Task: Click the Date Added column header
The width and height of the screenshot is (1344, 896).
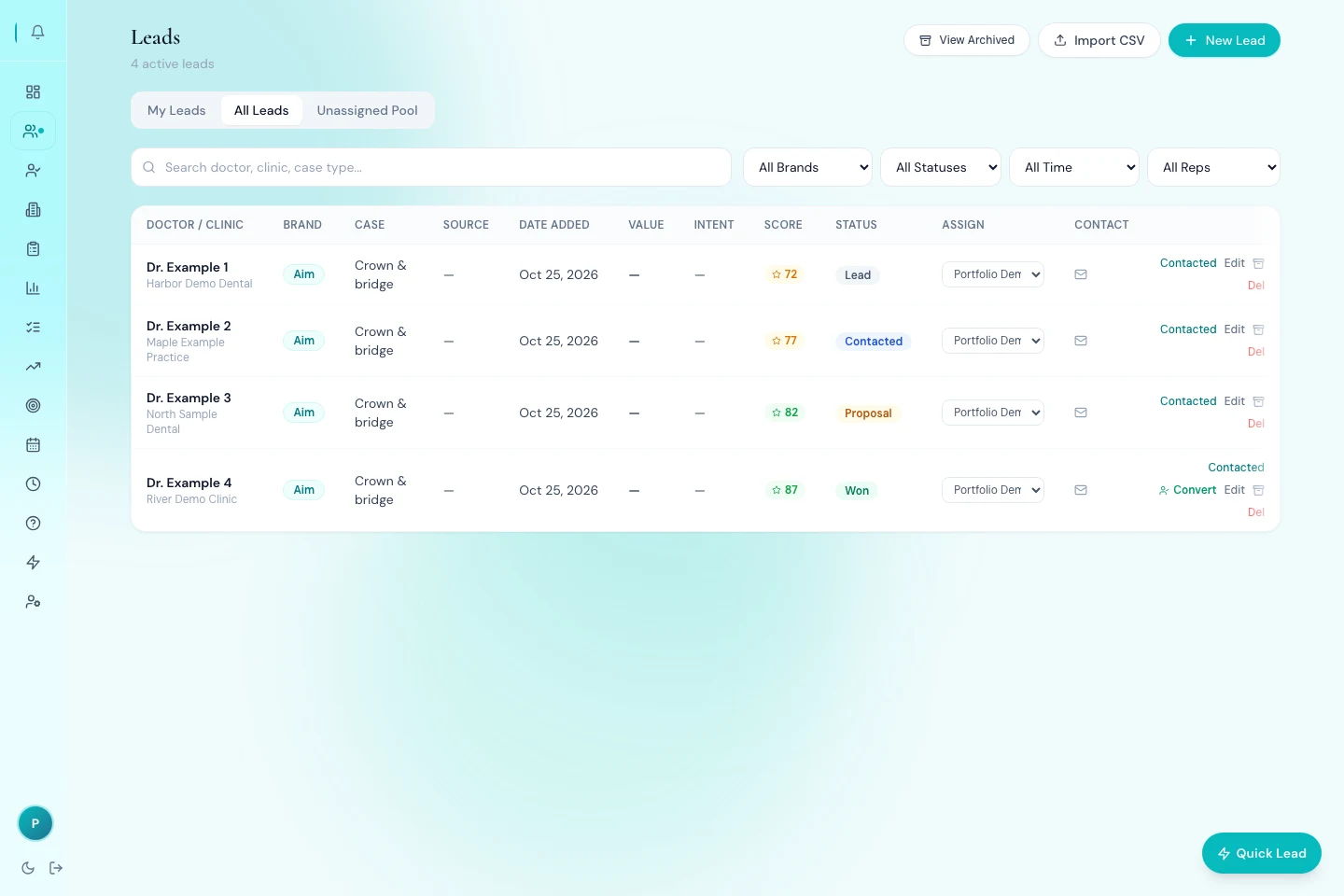Action: 554,225
